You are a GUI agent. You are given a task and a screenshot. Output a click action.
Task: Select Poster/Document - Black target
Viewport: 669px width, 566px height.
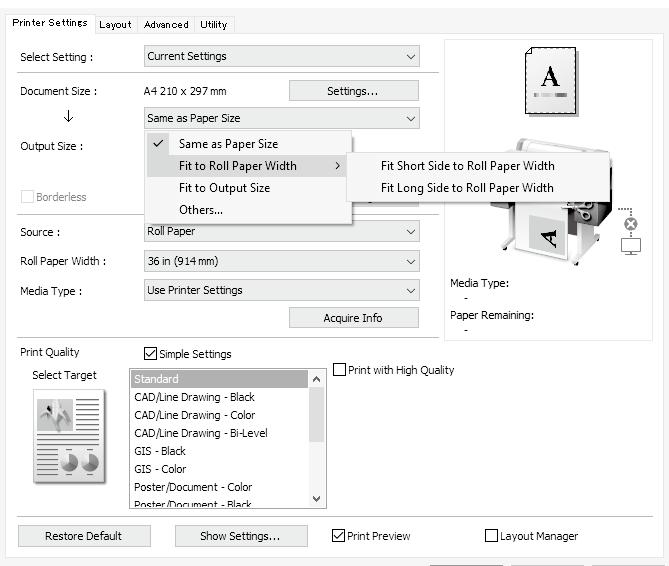point(219,502)
